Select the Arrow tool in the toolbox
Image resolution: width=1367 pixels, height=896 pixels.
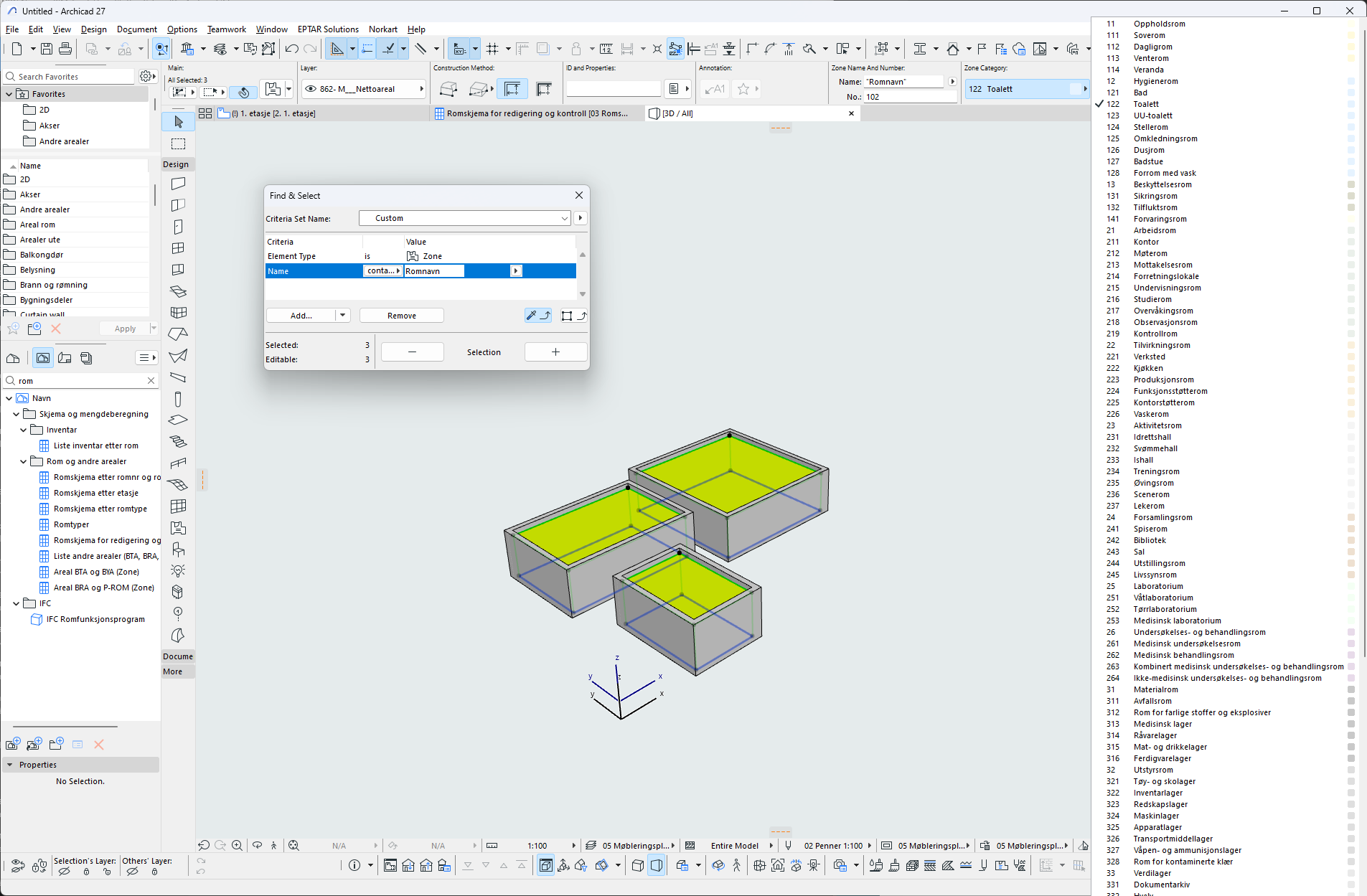(178, 122)
